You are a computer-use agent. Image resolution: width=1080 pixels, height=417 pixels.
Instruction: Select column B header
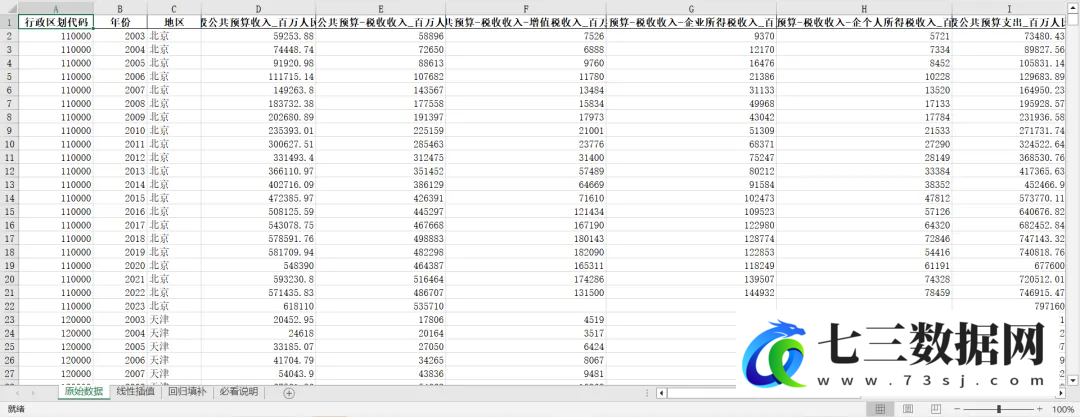(x=121, y=8)
